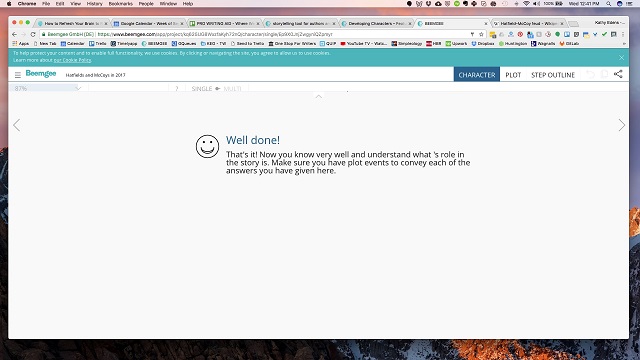Switch to the CHARACTER tab

pos(477,75)
